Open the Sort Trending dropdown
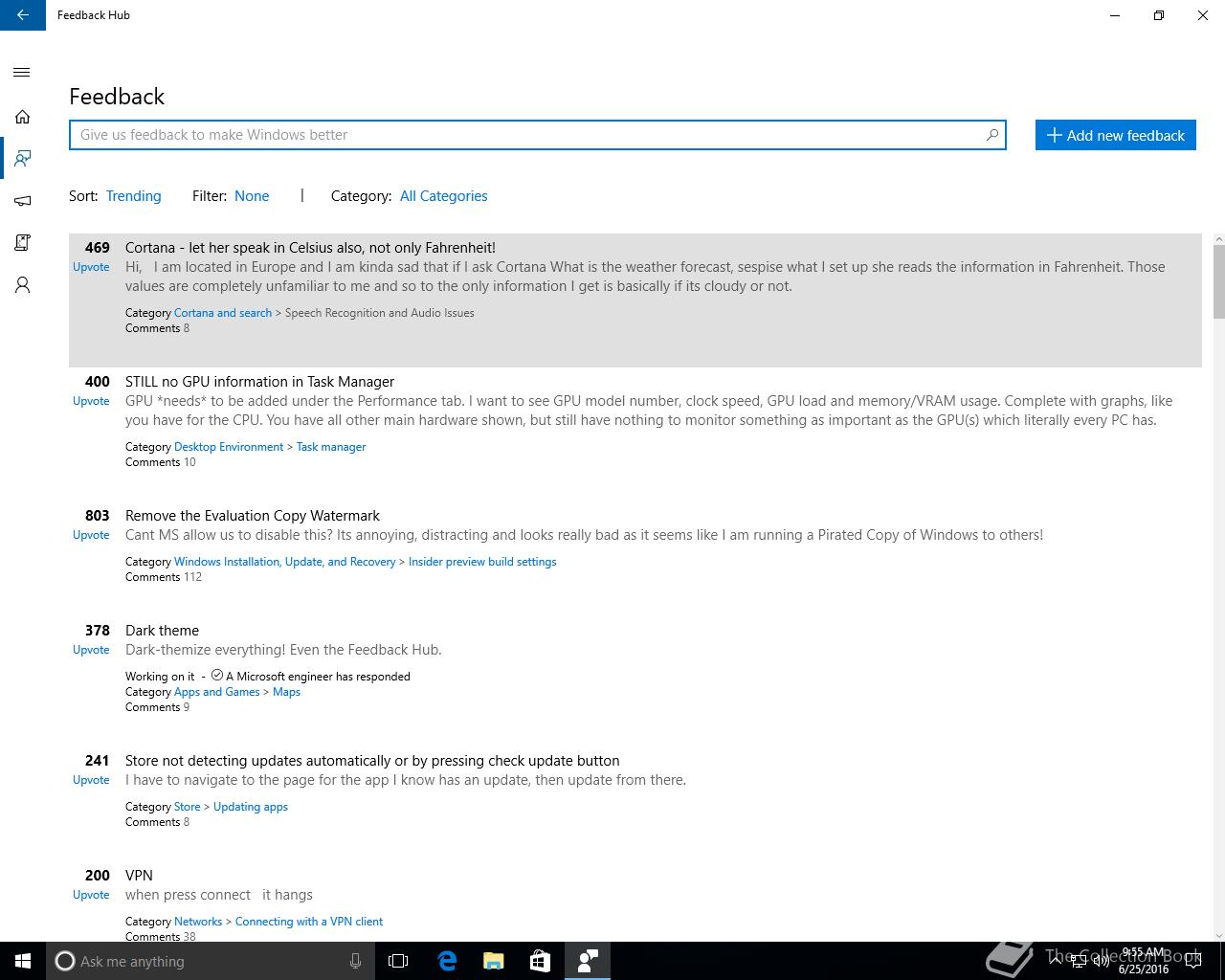Image resolution: width=1225 pixels, height=980 pixels. pos(133,196)
